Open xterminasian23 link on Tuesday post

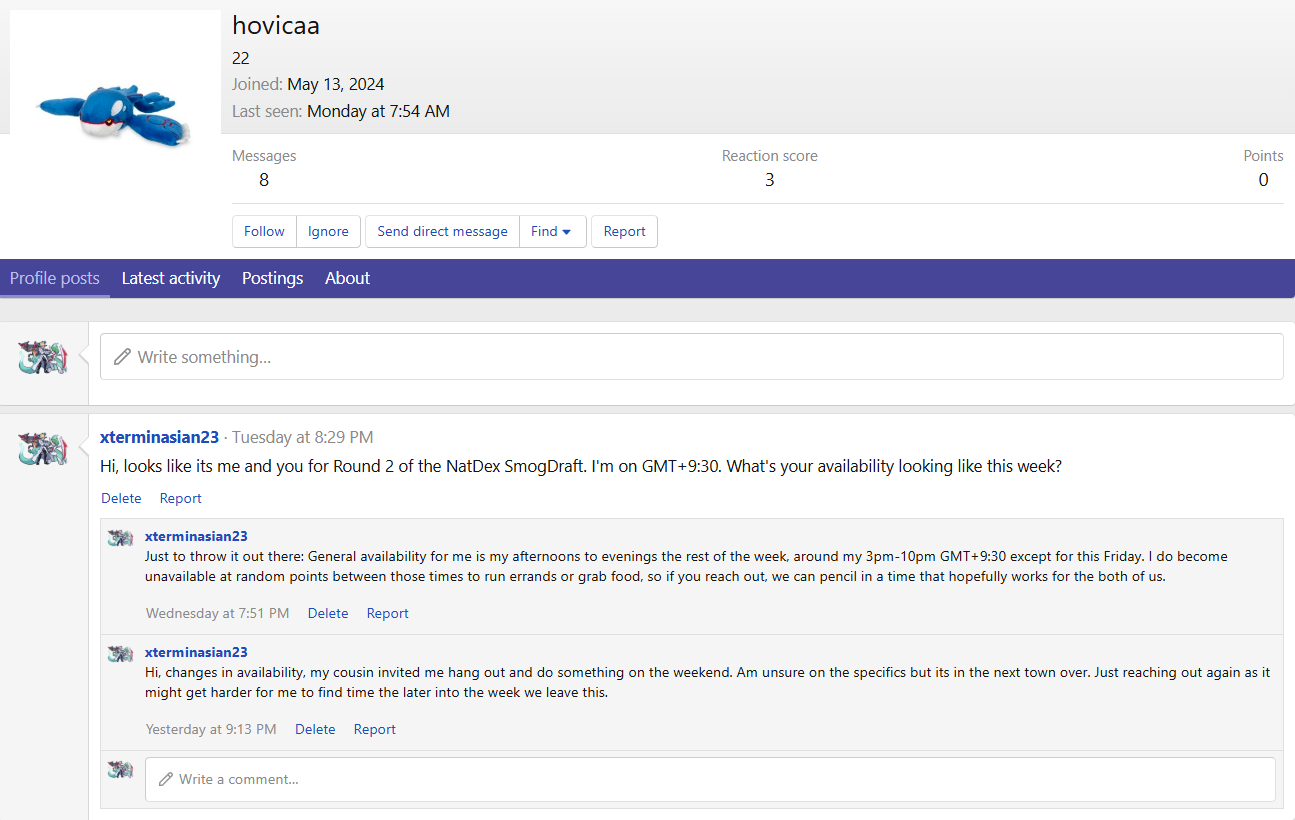[159, 437]
